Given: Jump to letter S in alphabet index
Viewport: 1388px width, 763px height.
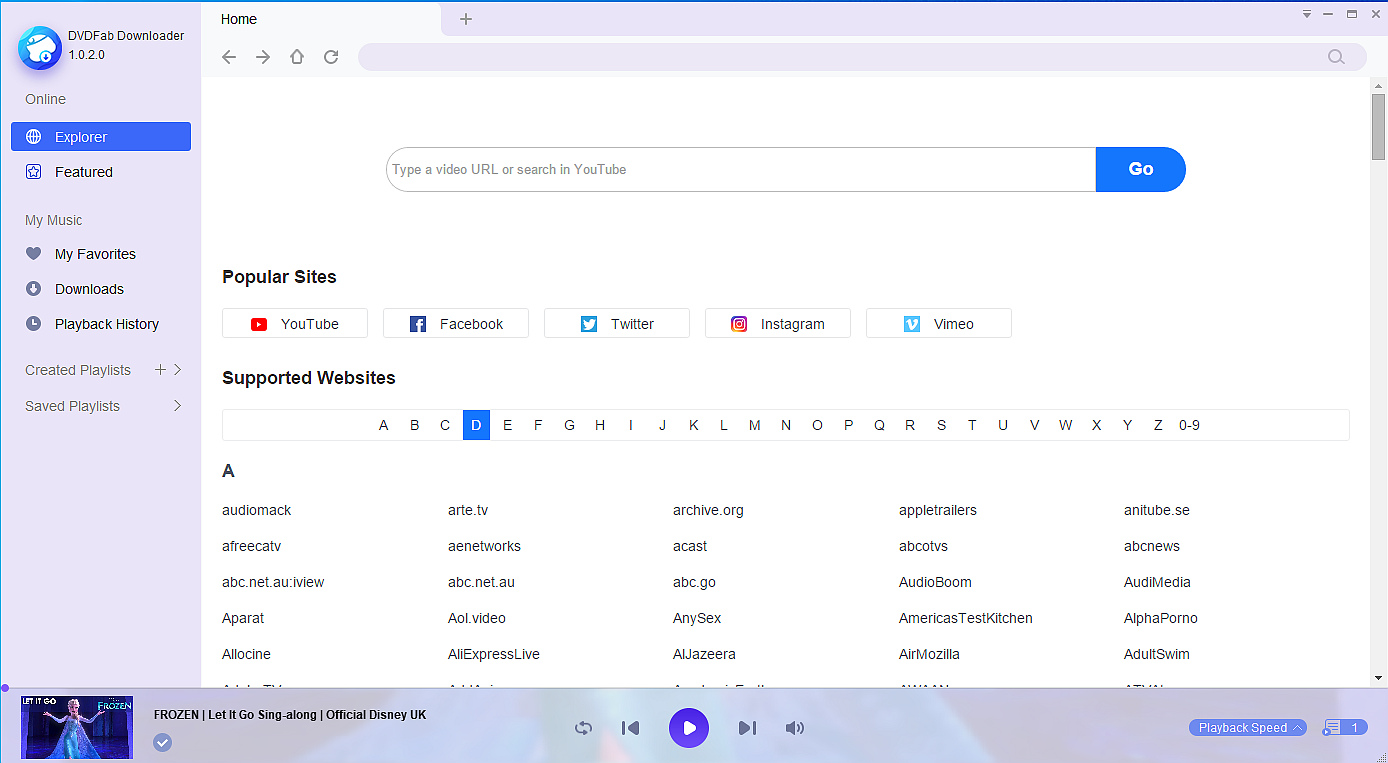Looking at the screenshot, I should 941,425.
